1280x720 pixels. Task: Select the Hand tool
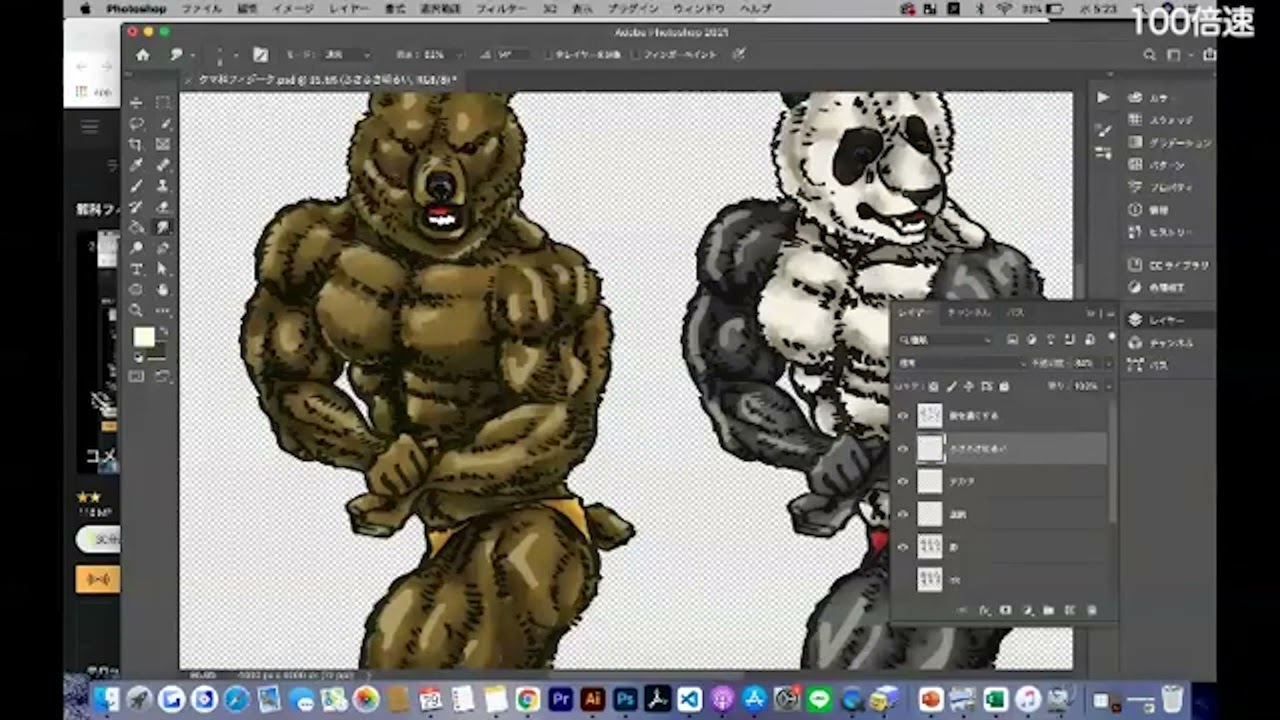163,290
